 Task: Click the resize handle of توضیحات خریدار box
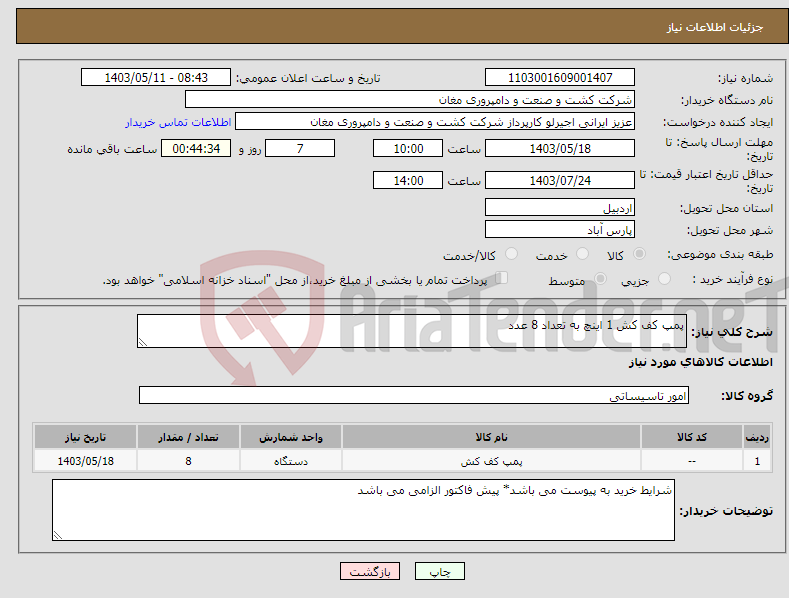tap(58, 535)
